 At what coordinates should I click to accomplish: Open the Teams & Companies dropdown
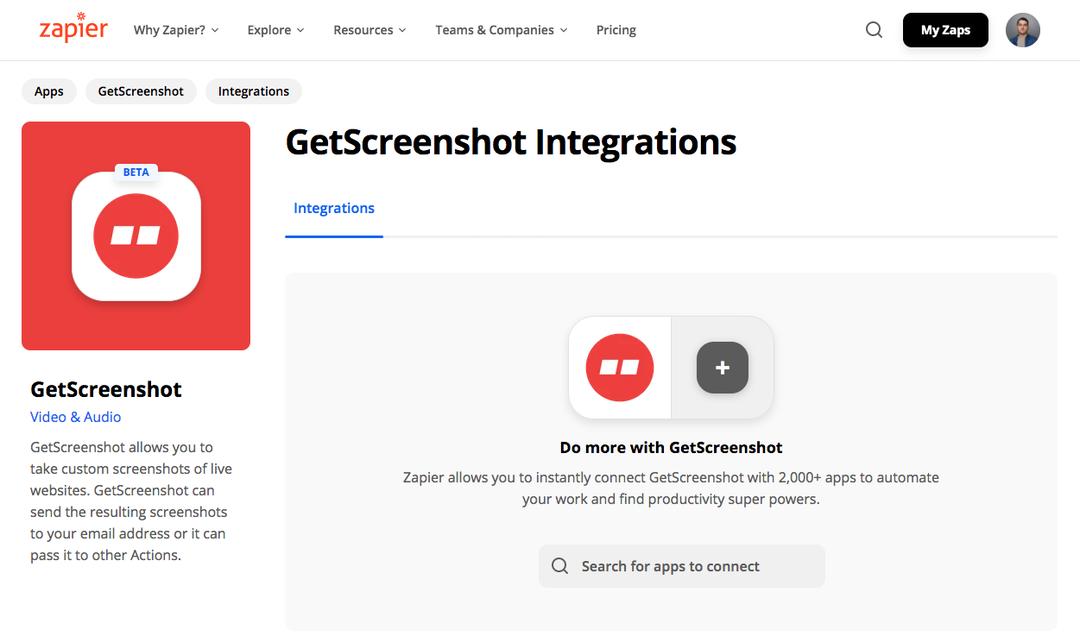(500, 30)
